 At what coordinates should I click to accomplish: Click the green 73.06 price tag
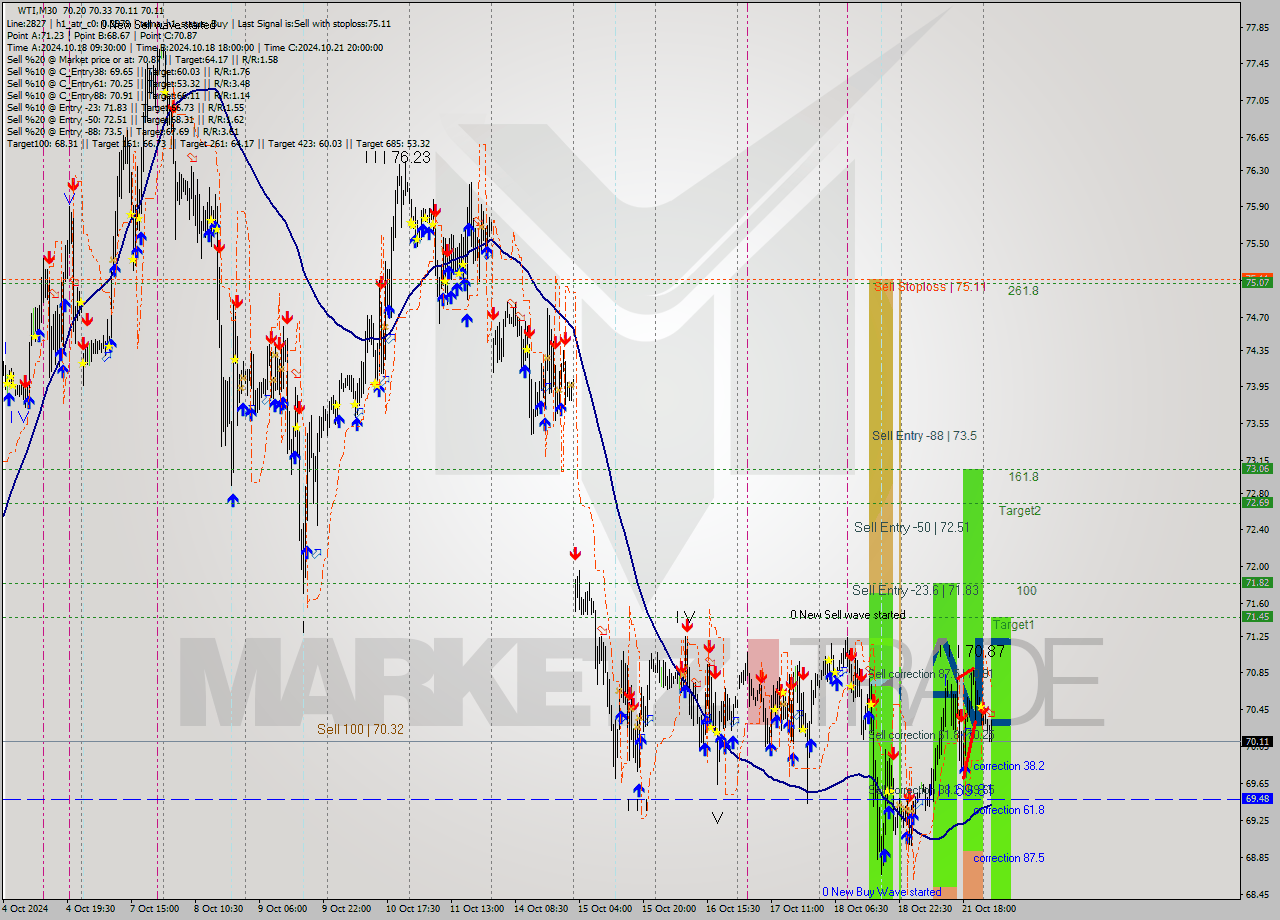tap(1257, 468)
